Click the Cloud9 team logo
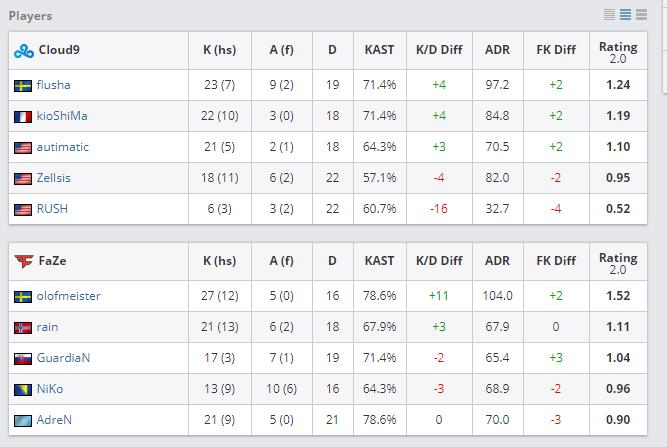The width and height of the screenshot is (667, 447). click(24, 50)
